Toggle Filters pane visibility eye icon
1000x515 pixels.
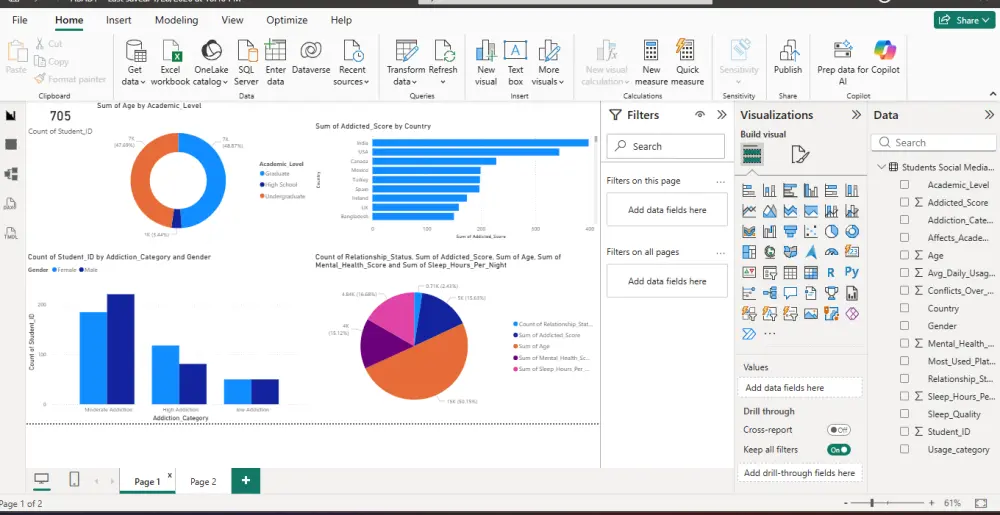(700, 115)
